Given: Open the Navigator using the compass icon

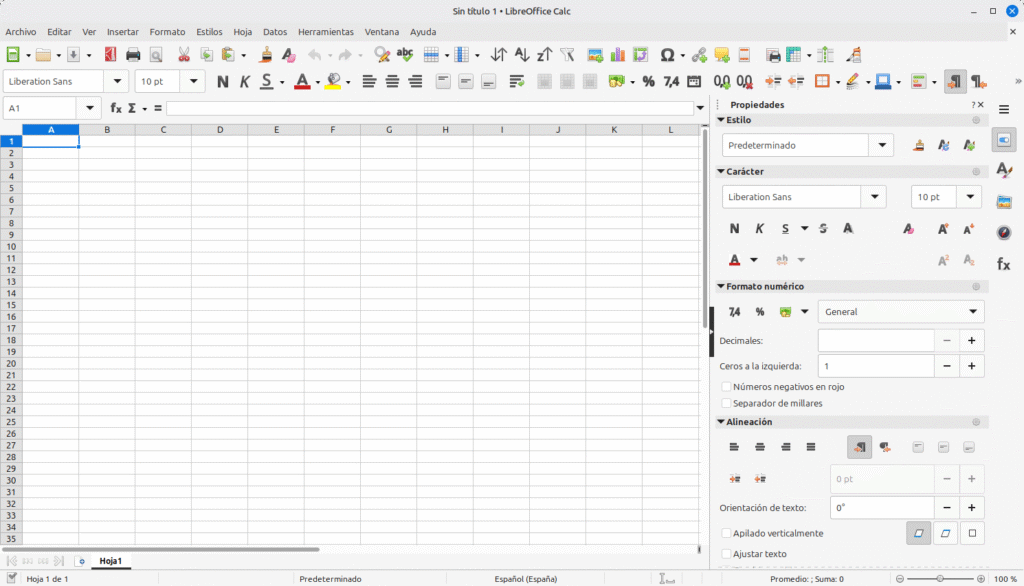Looking at the screenshot, I should 1003,232.
